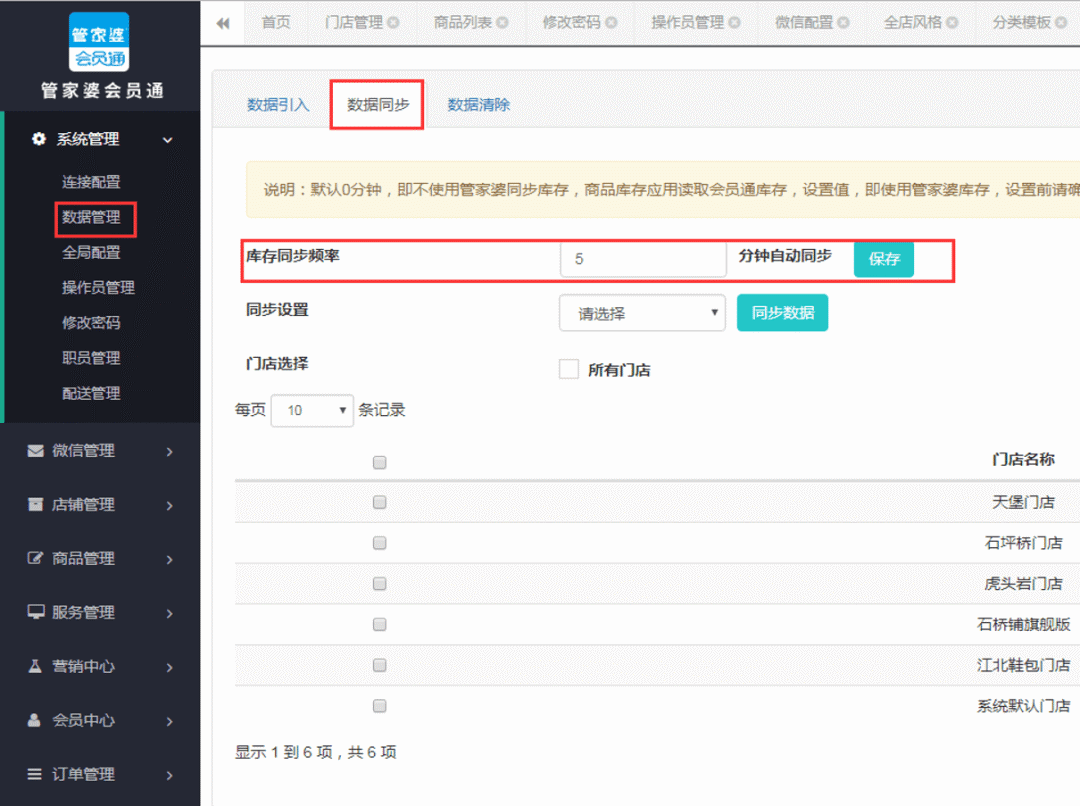Select the 虎头岩门店 row checkbox

(379, 583)
